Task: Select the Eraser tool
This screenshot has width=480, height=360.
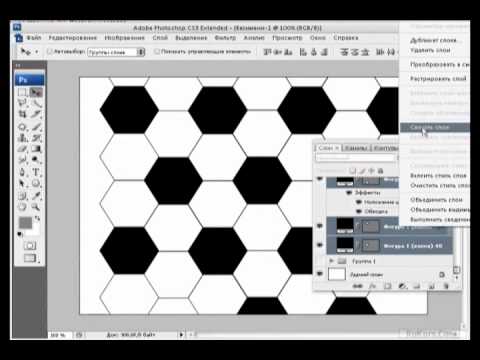Action: [22, 149]
